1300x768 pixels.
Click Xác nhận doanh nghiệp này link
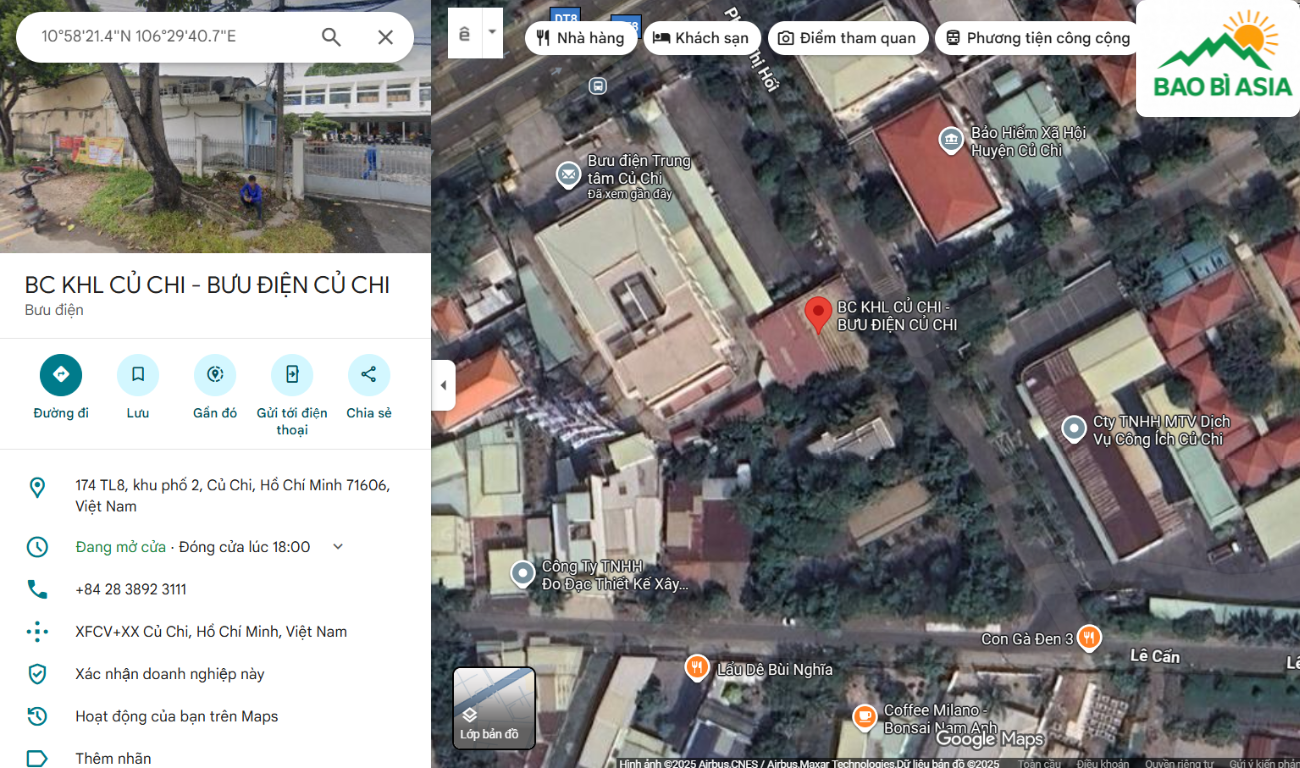(170, 674)
